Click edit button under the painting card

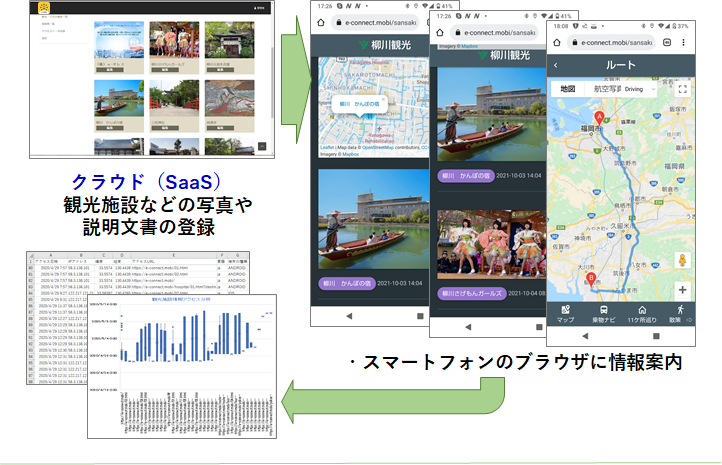click(220, 128)
